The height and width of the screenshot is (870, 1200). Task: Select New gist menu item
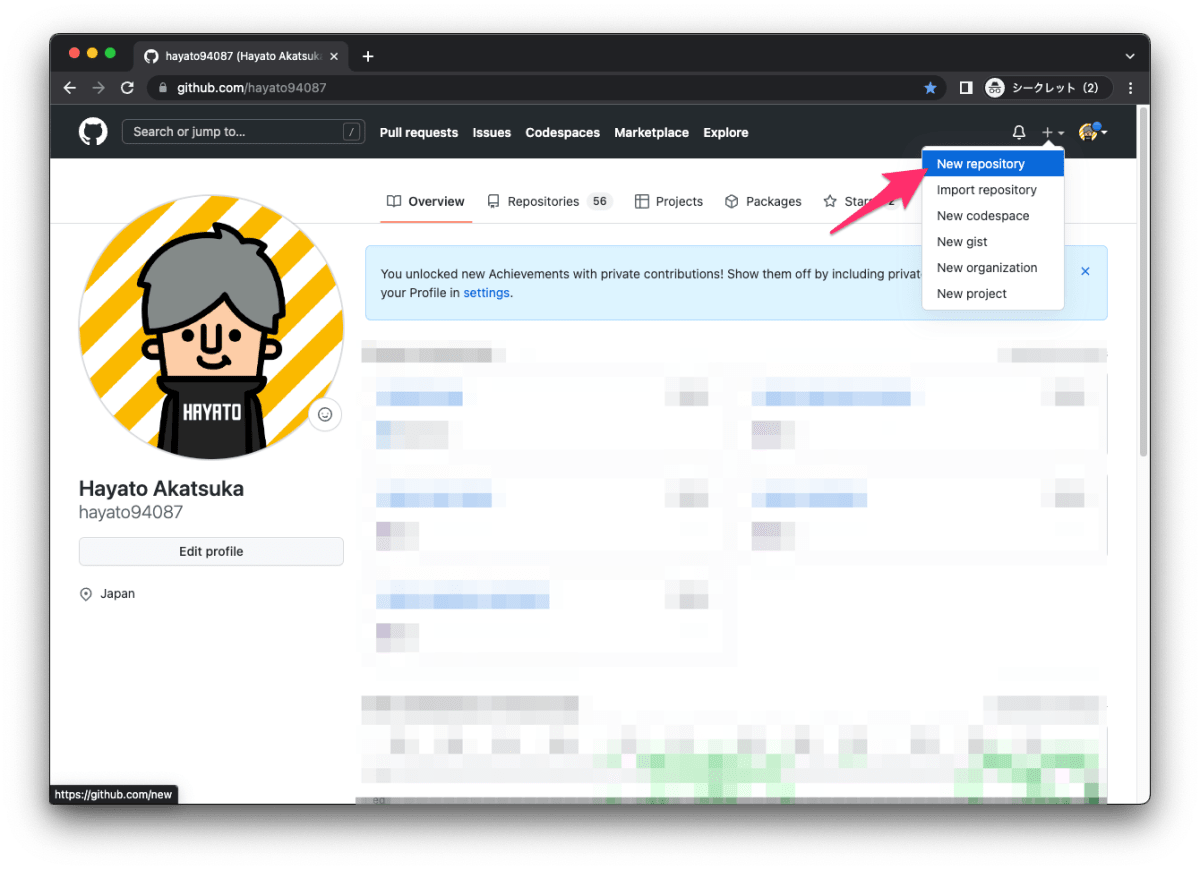coord(993,242)
